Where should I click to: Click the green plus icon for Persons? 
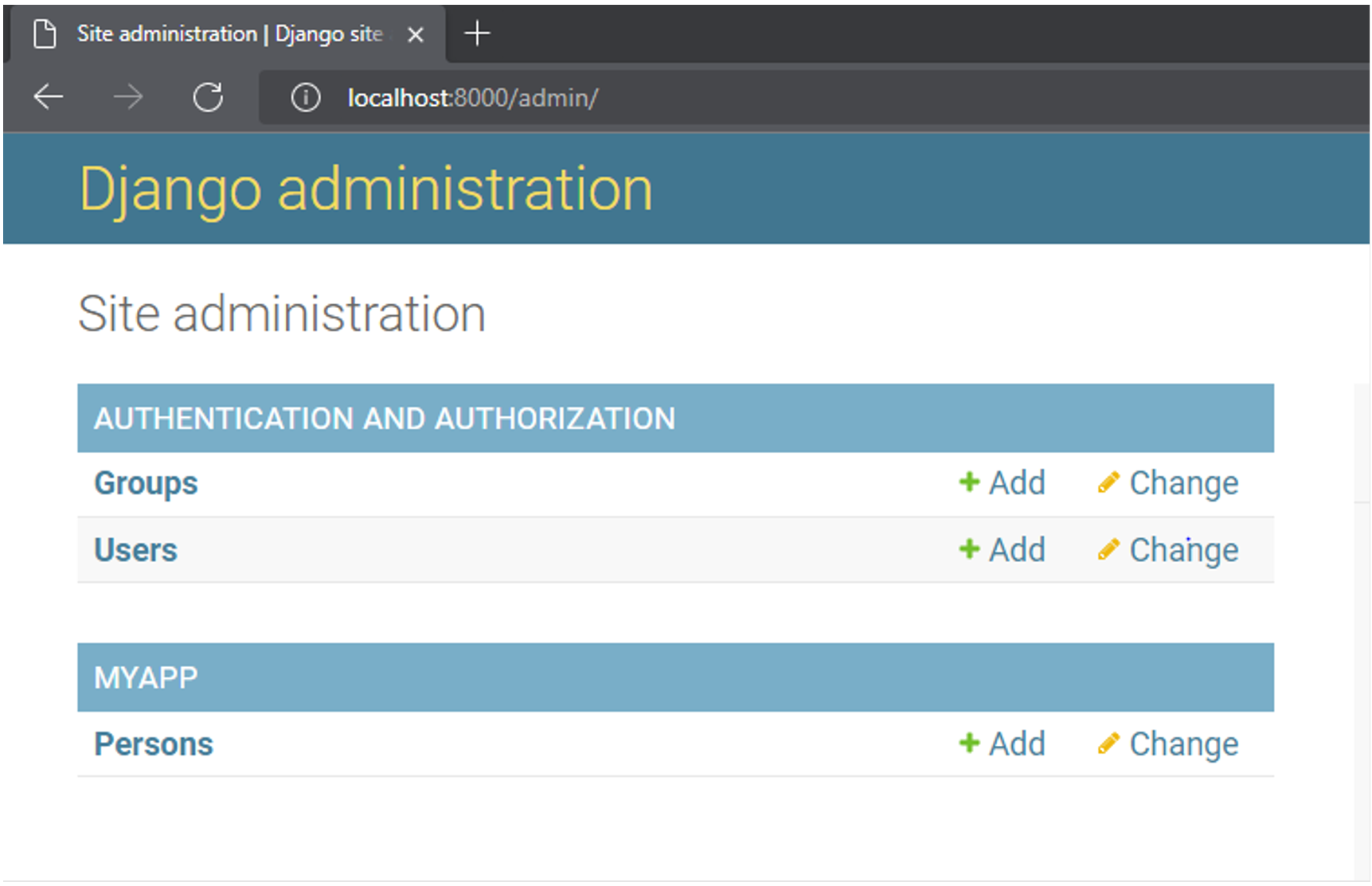click(x=968, y=744)
